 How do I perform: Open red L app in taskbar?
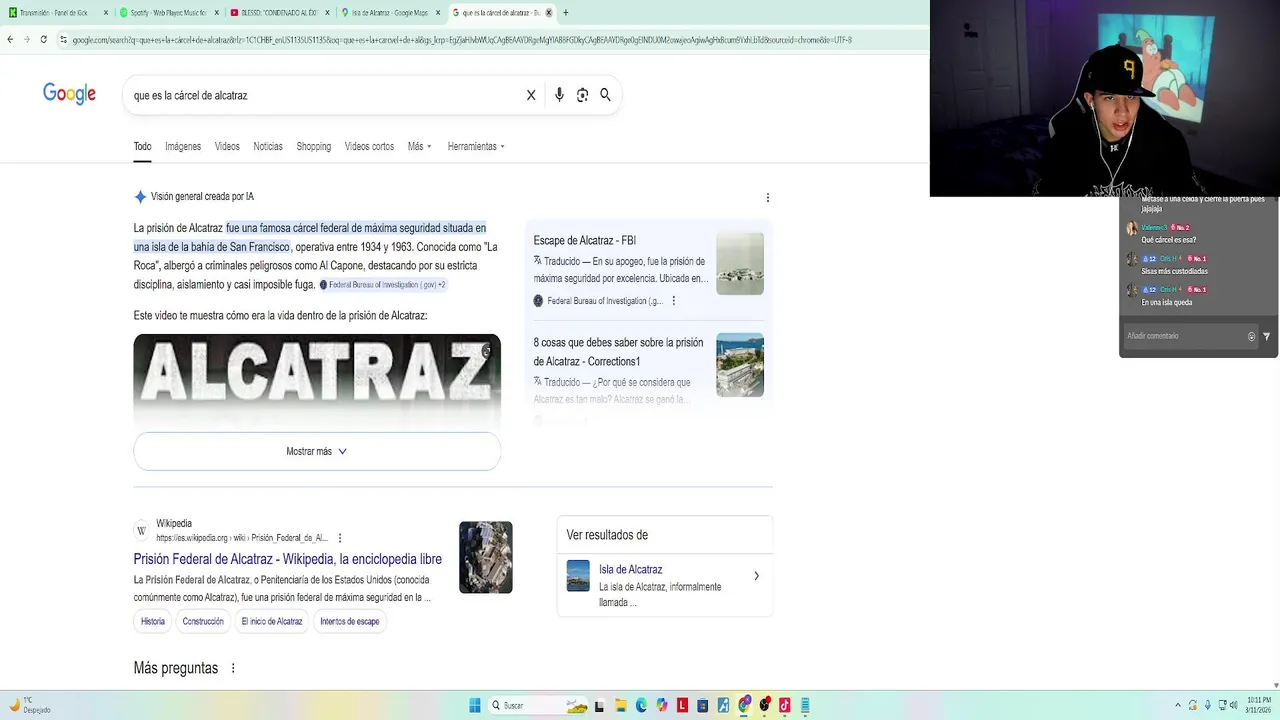tap(682, 705)
